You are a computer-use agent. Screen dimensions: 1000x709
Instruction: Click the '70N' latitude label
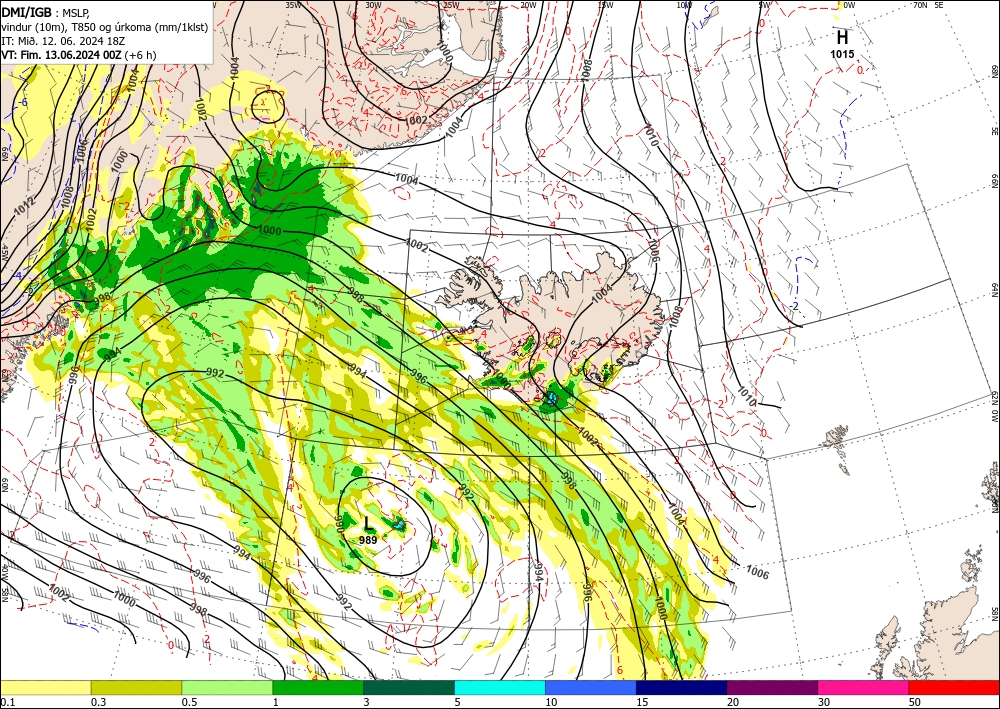920,5
